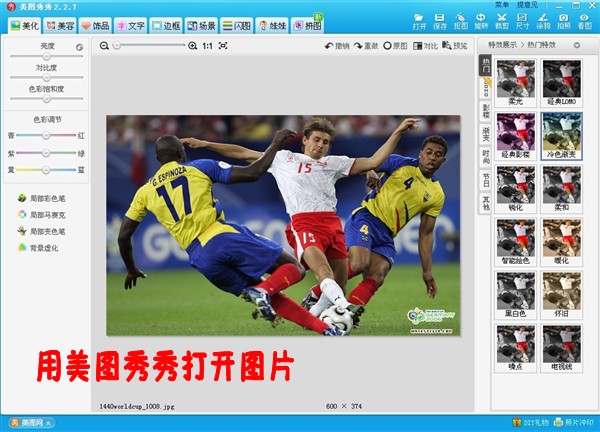This screenshot has width=600, height=432.
Task: Click the 打开 (open file) icon
Action: [420, 21]
